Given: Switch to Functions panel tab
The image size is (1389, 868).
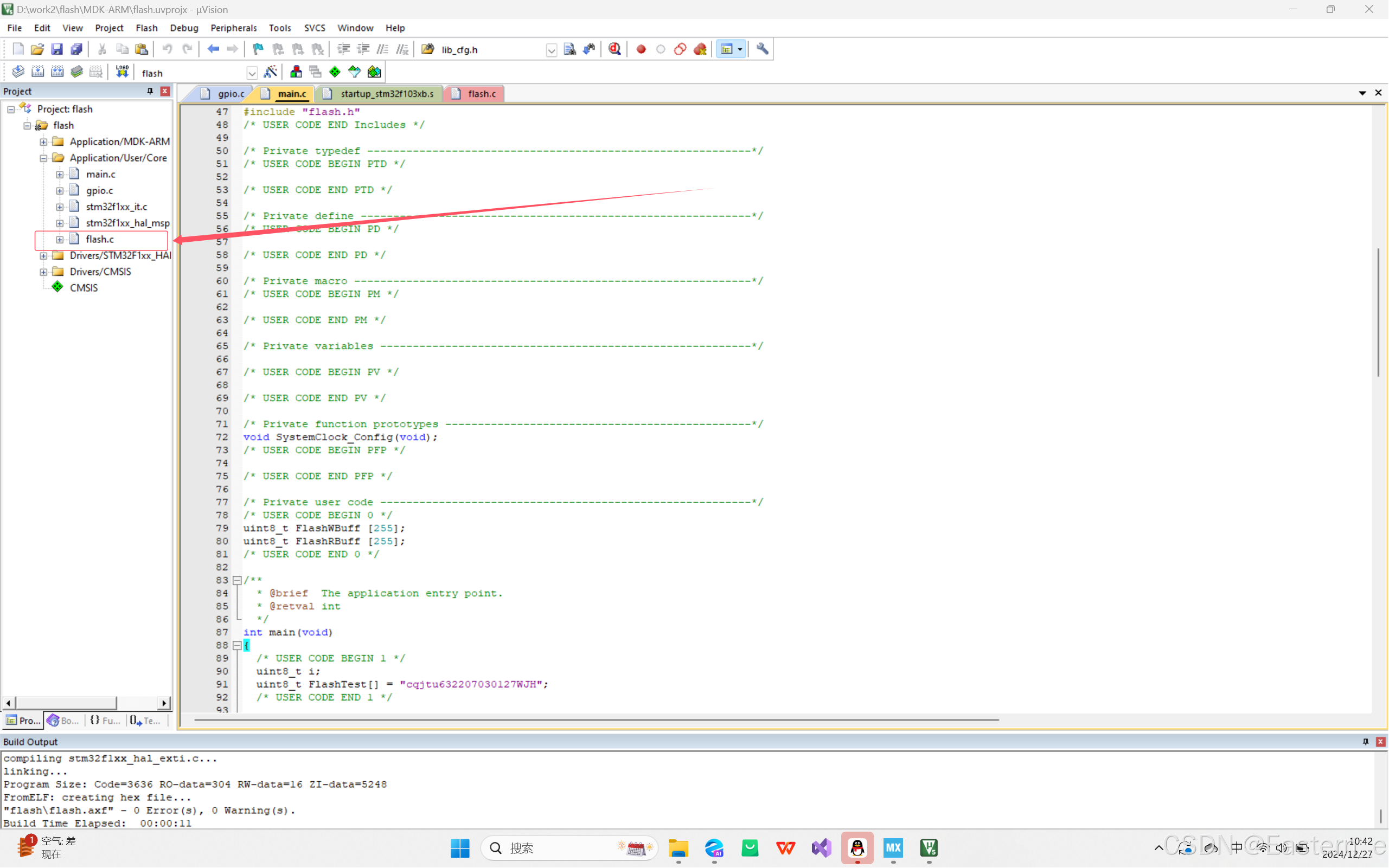Looking at the screenshot, I should click(x=105, y=720).
